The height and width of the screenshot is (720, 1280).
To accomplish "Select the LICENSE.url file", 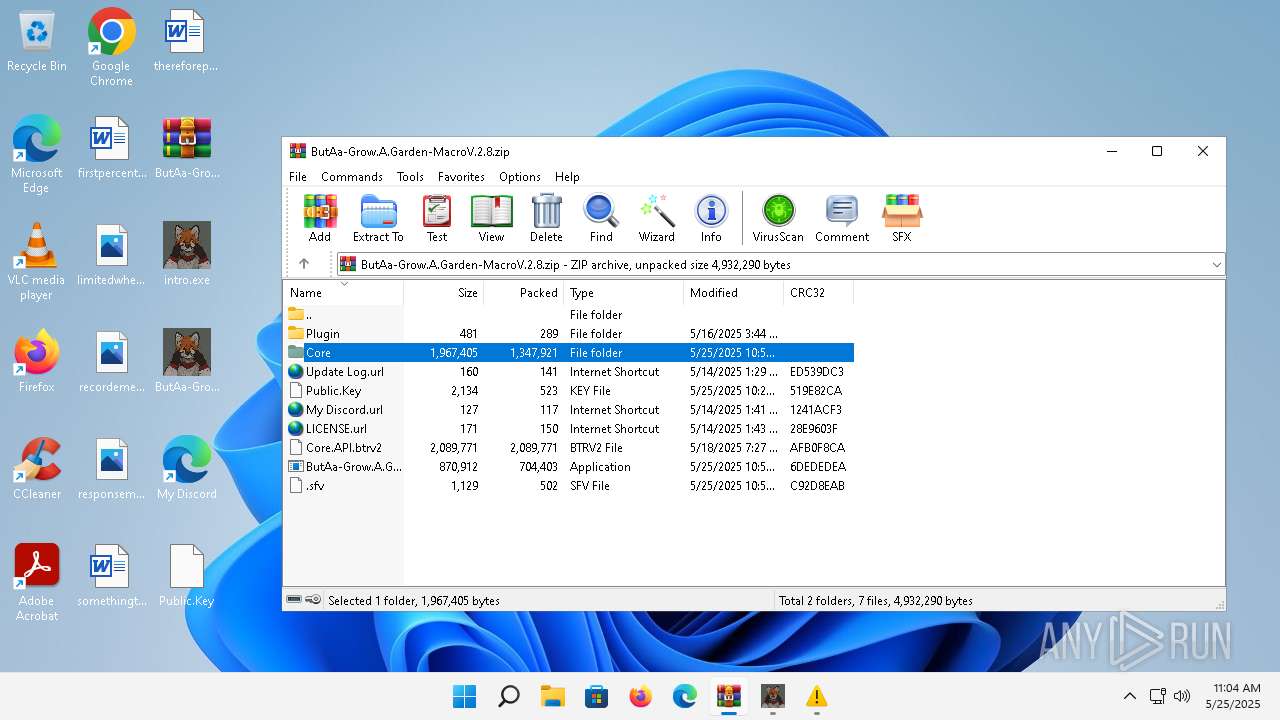I will (569, 429).
